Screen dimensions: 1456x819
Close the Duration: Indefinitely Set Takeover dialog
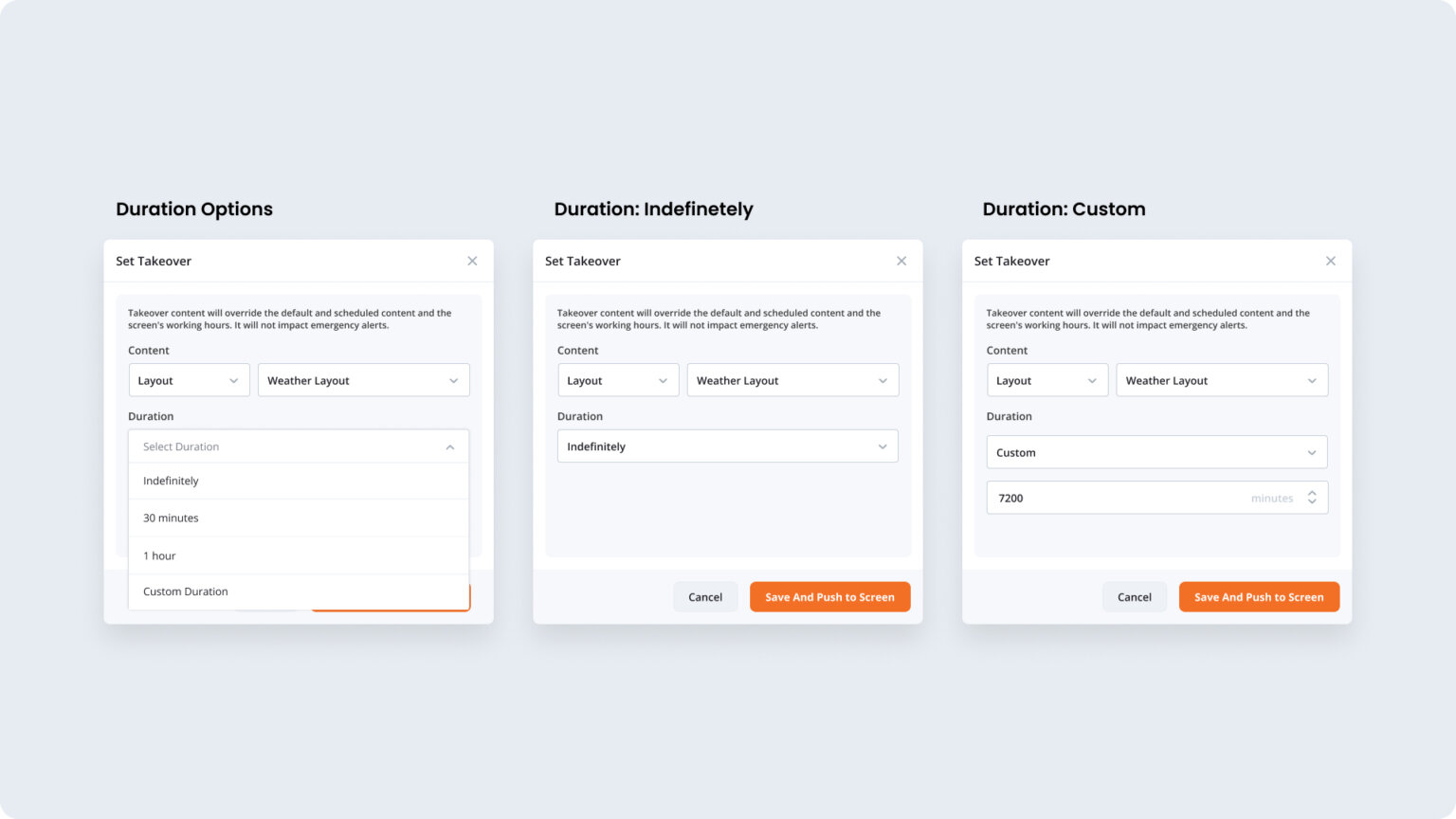[901, 261]
